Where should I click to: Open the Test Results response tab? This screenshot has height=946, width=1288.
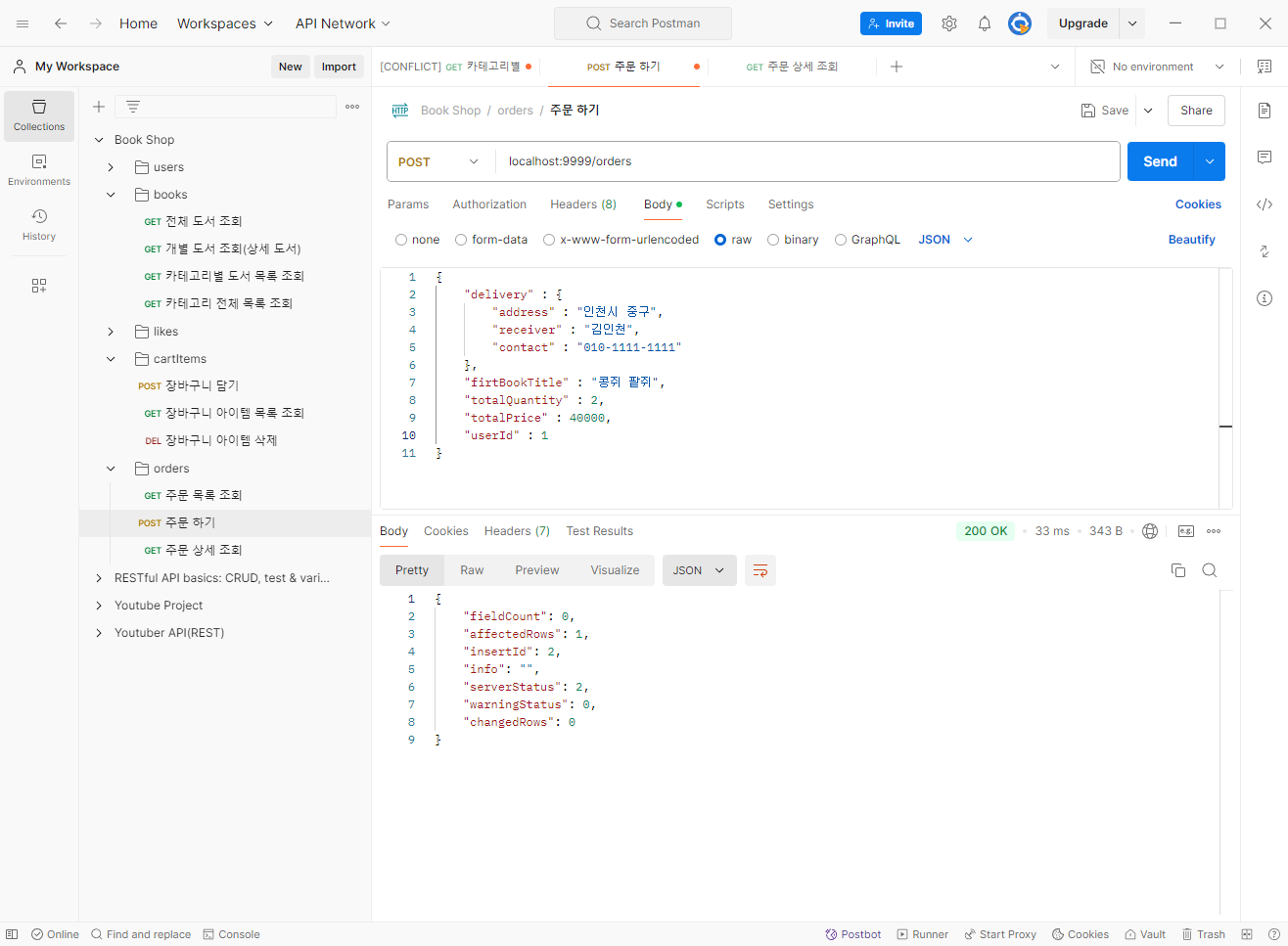(600, 531)
